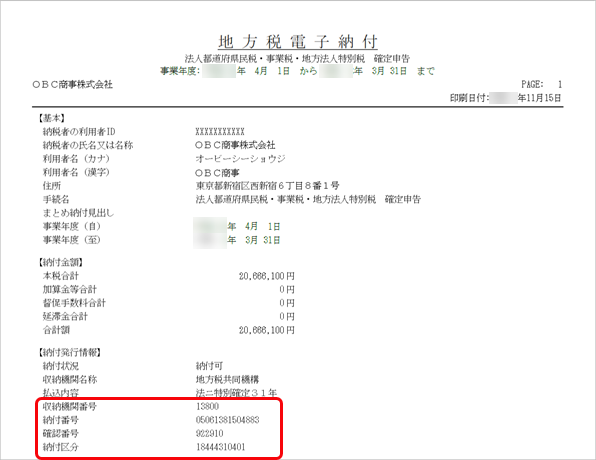Click the 納付状況 value 納付可

(x=209, y=366)
